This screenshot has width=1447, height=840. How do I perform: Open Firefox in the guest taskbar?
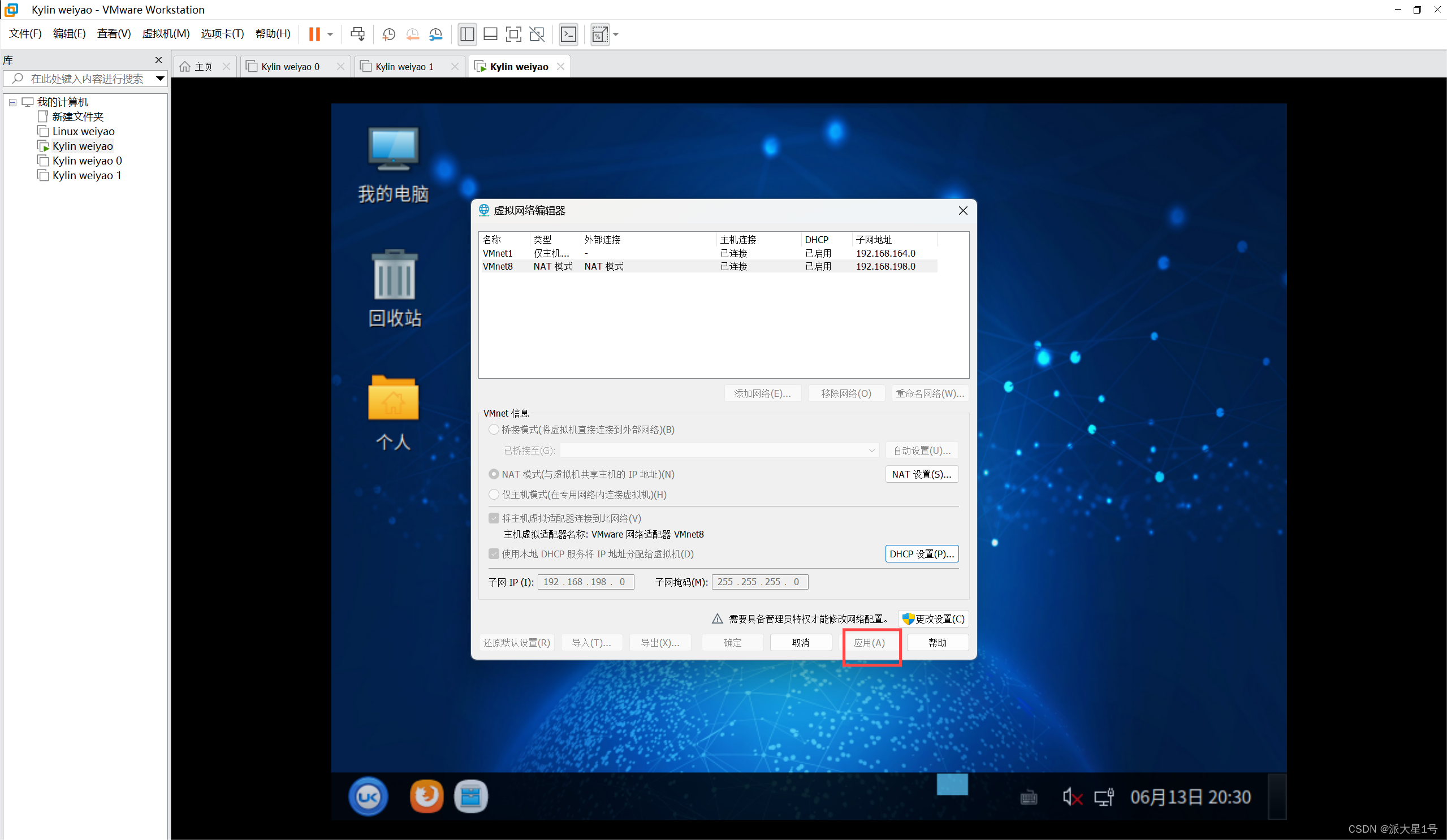(x=426, y=796)
